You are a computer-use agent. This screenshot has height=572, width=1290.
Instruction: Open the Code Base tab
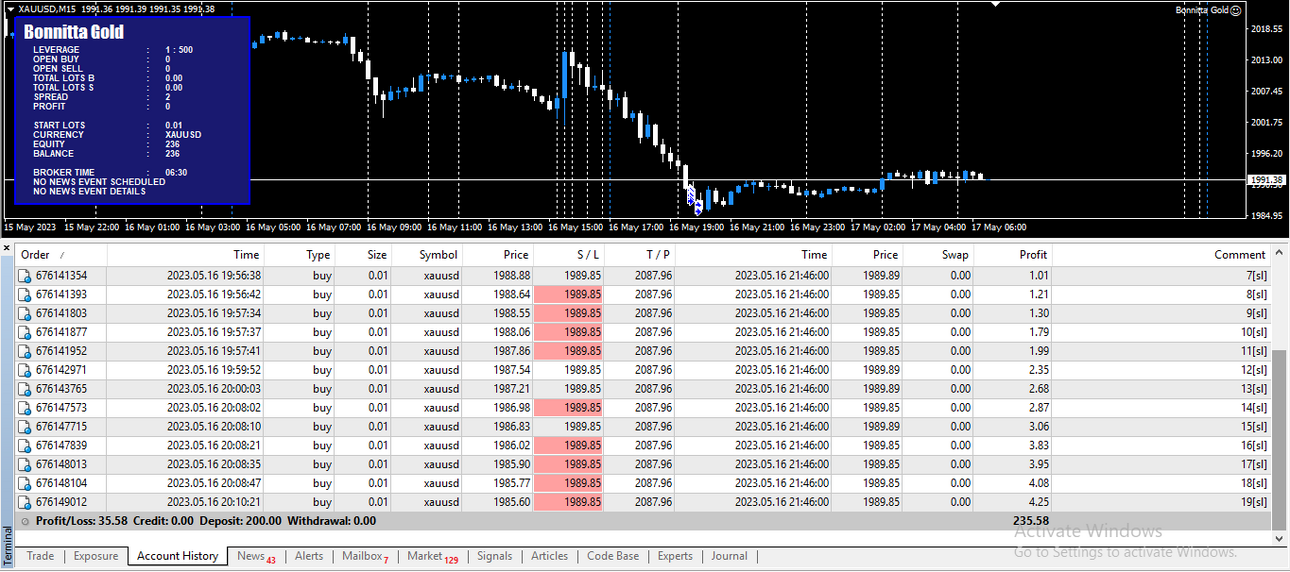pyautogui.click(x=613, y=556)
